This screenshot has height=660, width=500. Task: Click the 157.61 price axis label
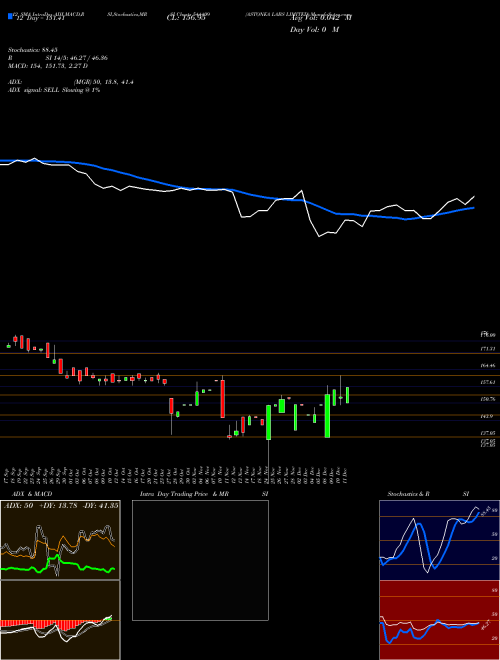(x=489, y=382)
